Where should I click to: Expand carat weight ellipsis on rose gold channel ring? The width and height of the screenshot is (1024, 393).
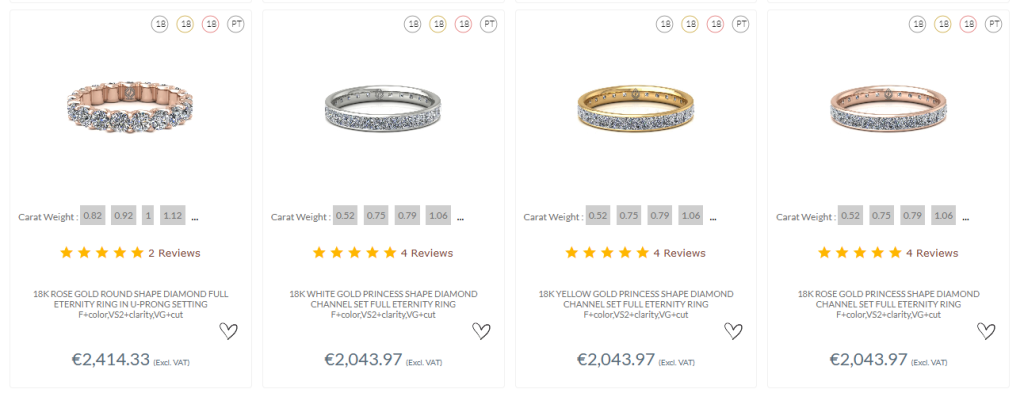pyautogui.click(x=966, y=218)
